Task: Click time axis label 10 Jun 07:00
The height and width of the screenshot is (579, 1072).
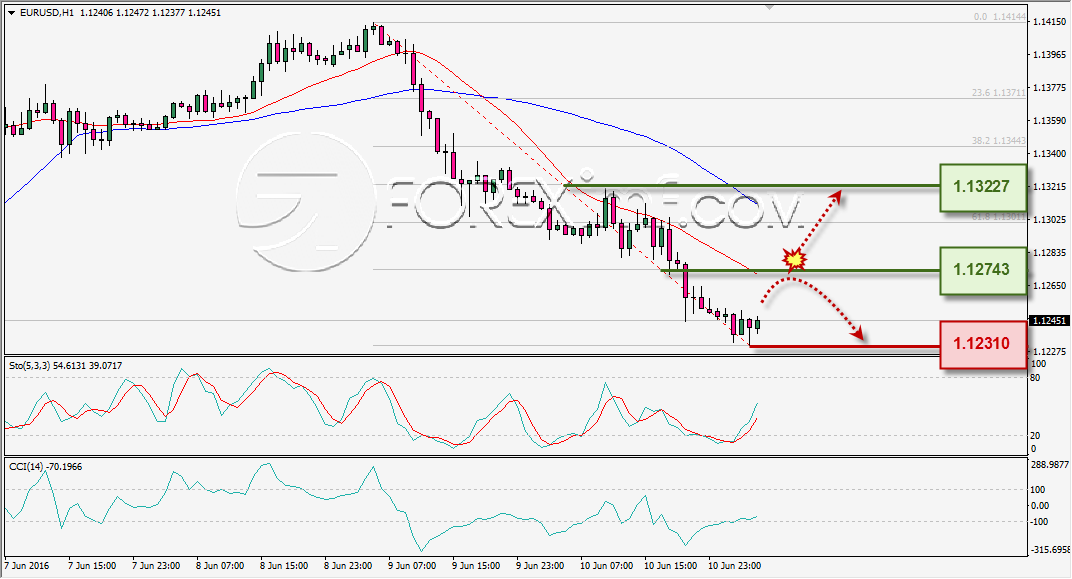Action: (607, 566)
